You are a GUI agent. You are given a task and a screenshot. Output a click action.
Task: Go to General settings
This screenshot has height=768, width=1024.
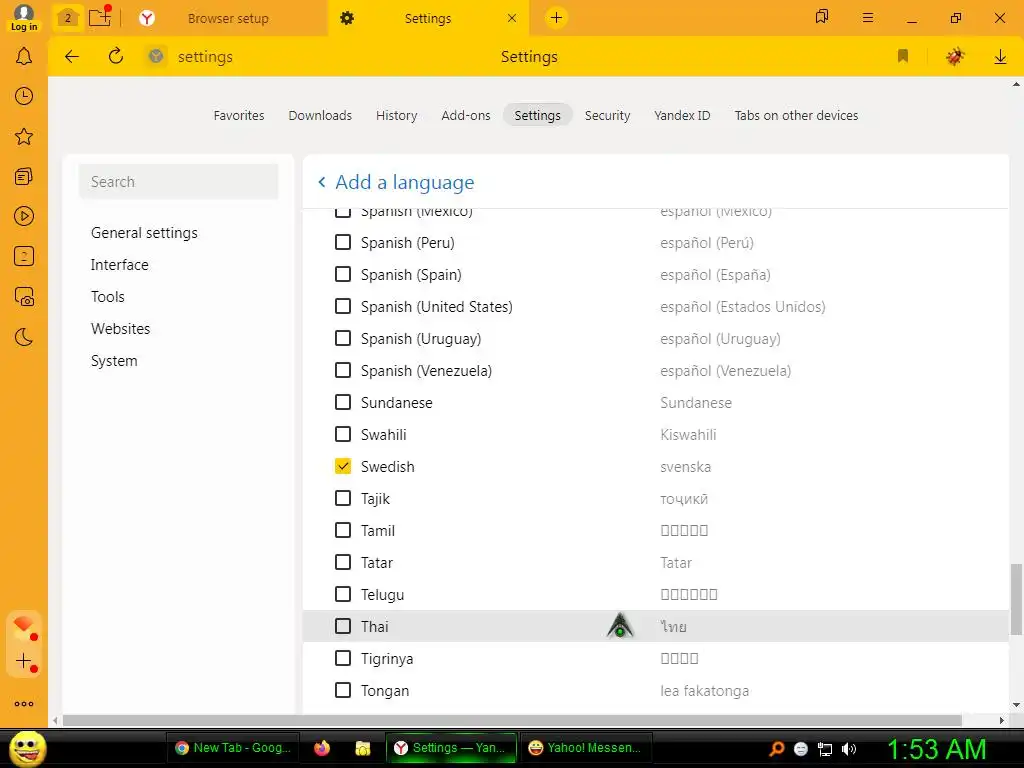(144, 232)
